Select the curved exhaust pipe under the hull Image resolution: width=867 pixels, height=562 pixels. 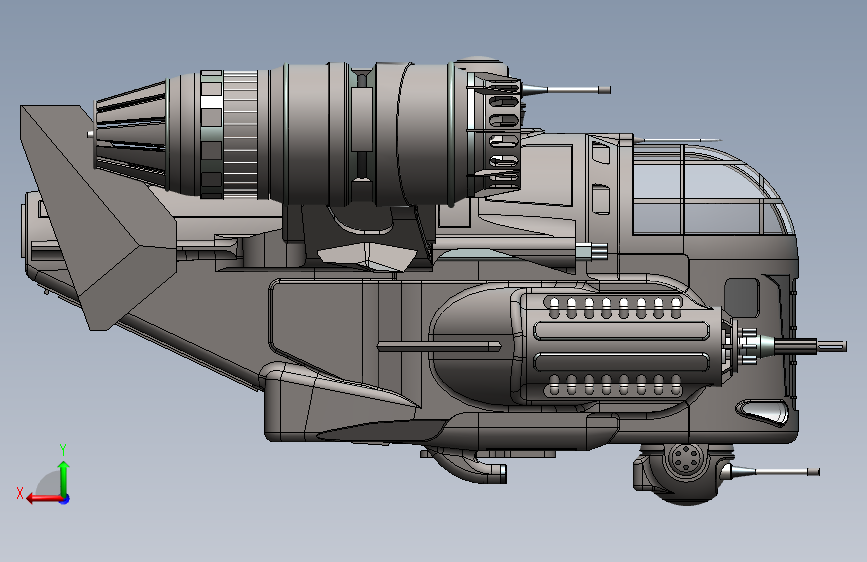point(468,466)
